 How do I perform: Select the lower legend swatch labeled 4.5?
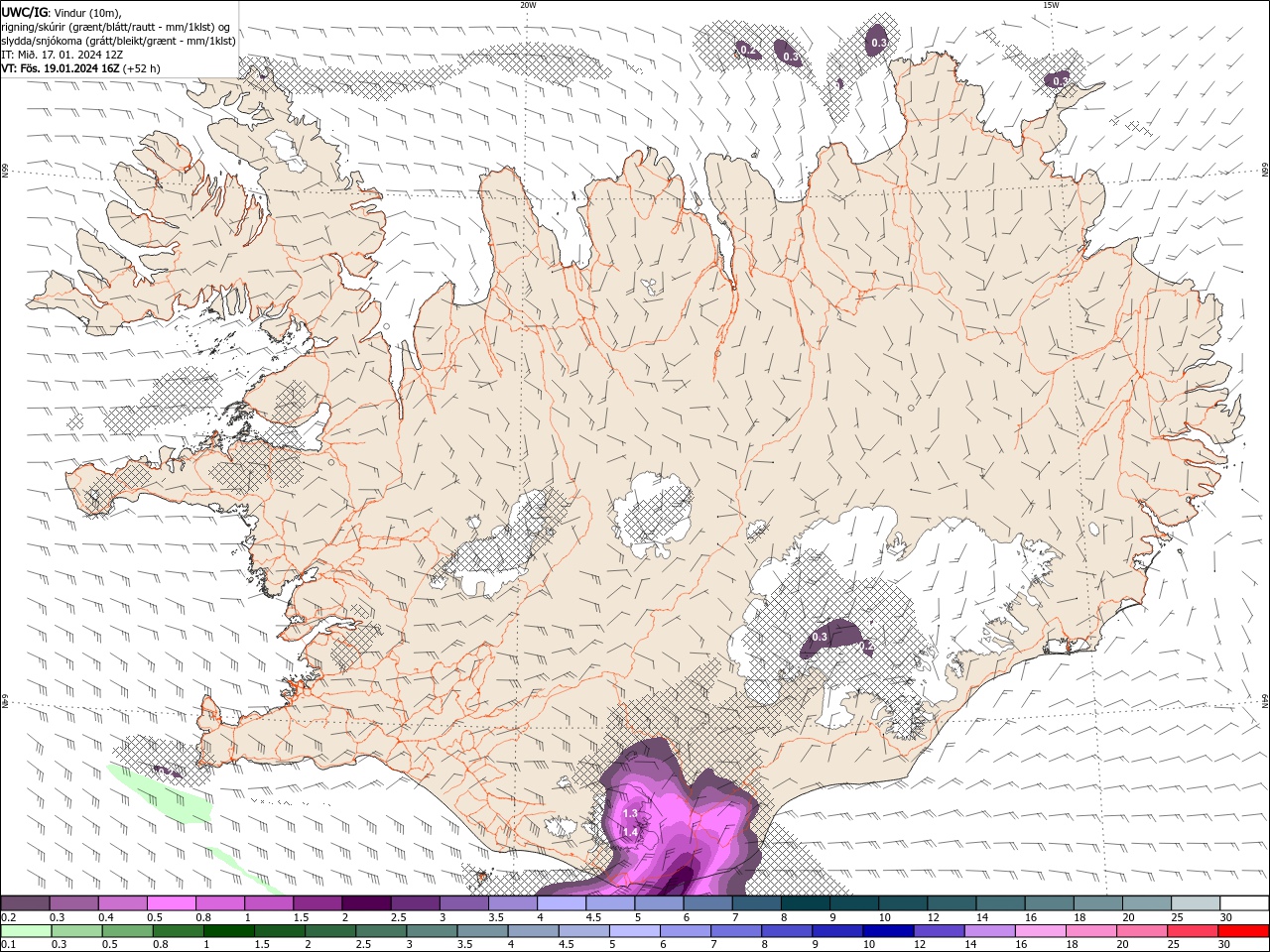click(583, 931)
